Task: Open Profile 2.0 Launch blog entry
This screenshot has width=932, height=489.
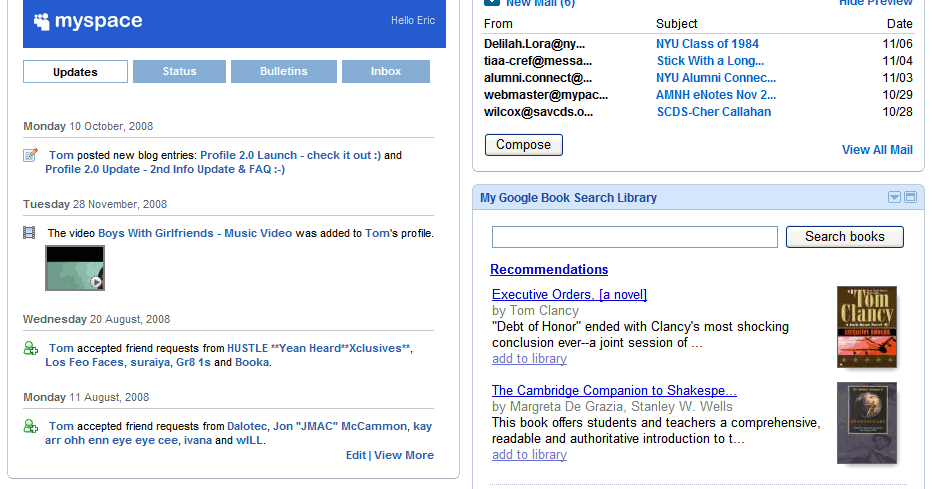Action: click(x=290, y=155)
